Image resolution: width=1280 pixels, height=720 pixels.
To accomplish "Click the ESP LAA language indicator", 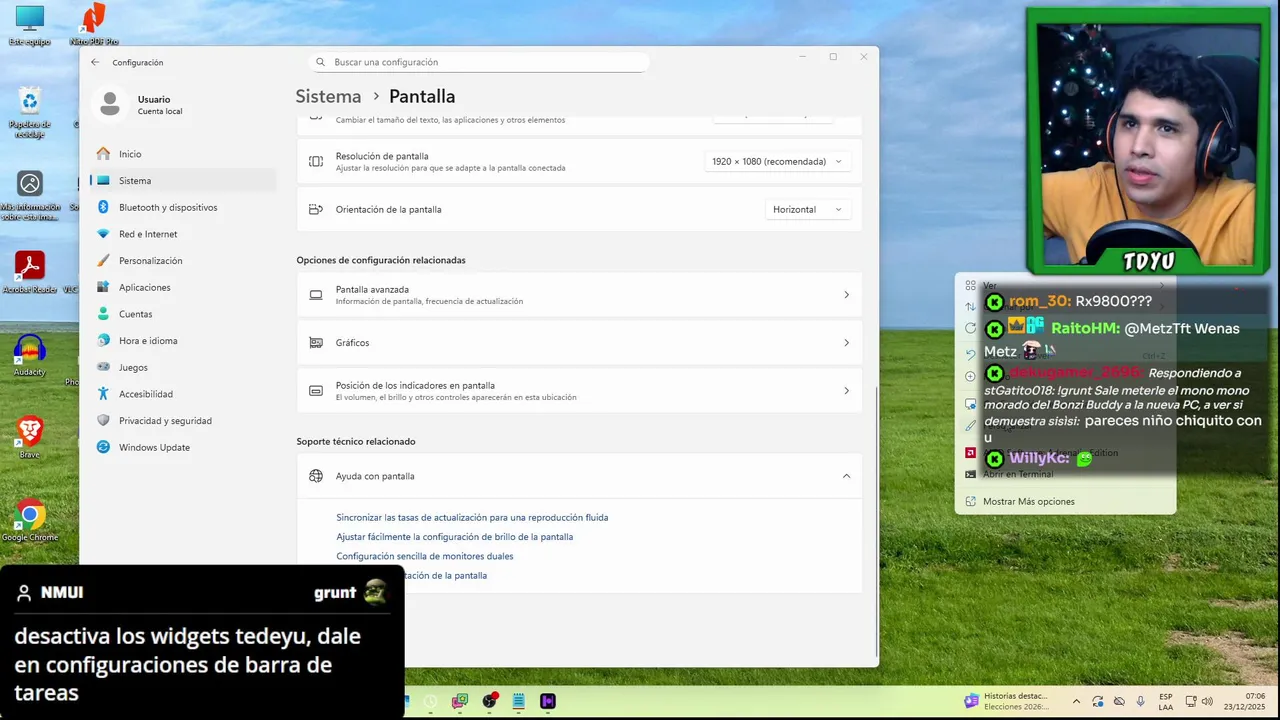I will (x=1166, y=701).
